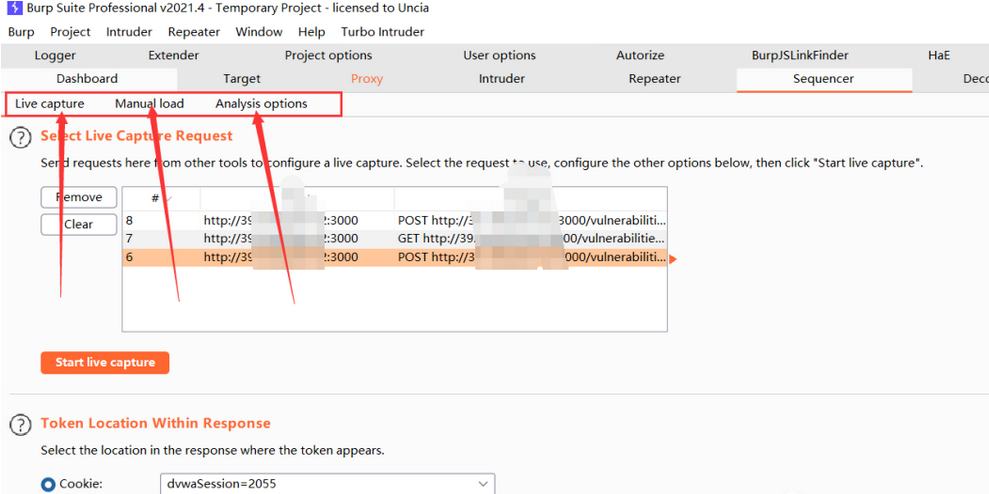Select request row number 8
The image size is (989, 494).
[395, 221]
